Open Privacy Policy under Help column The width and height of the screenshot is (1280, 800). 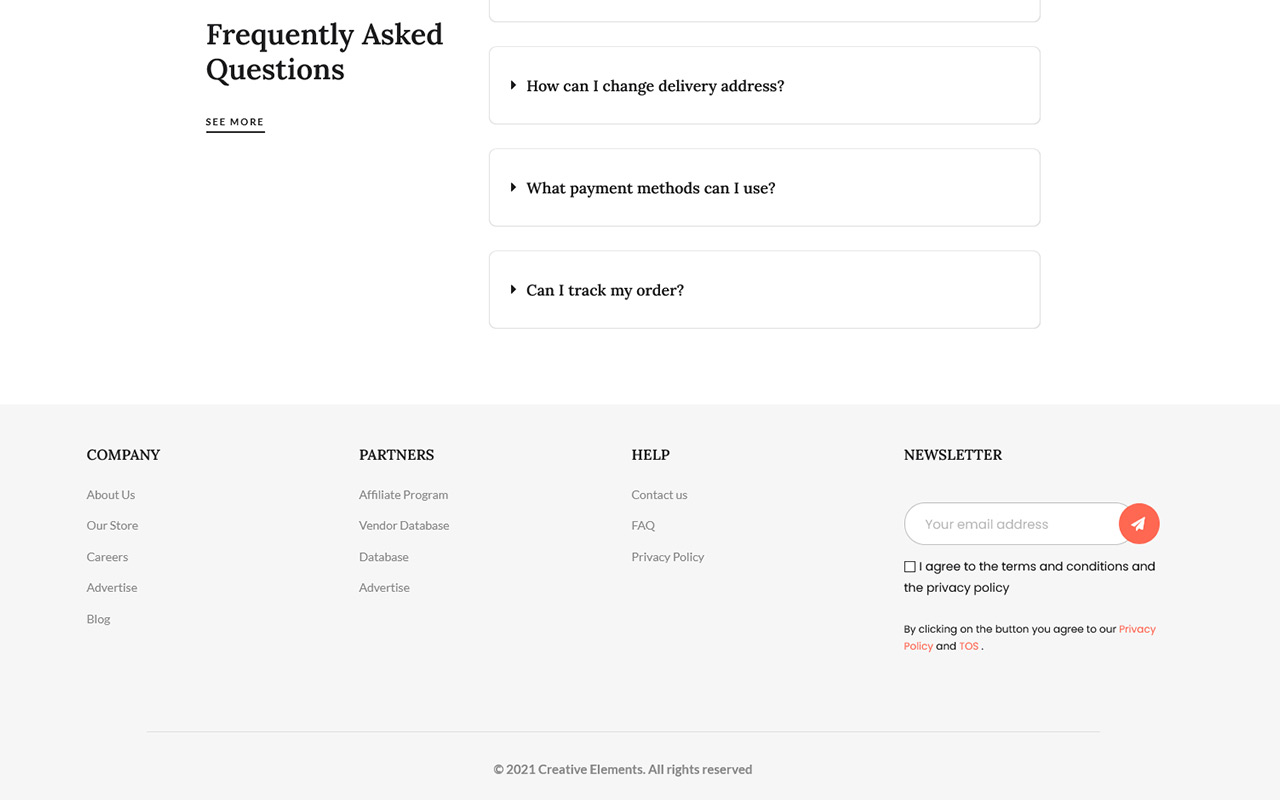click(x=667, y=557)
